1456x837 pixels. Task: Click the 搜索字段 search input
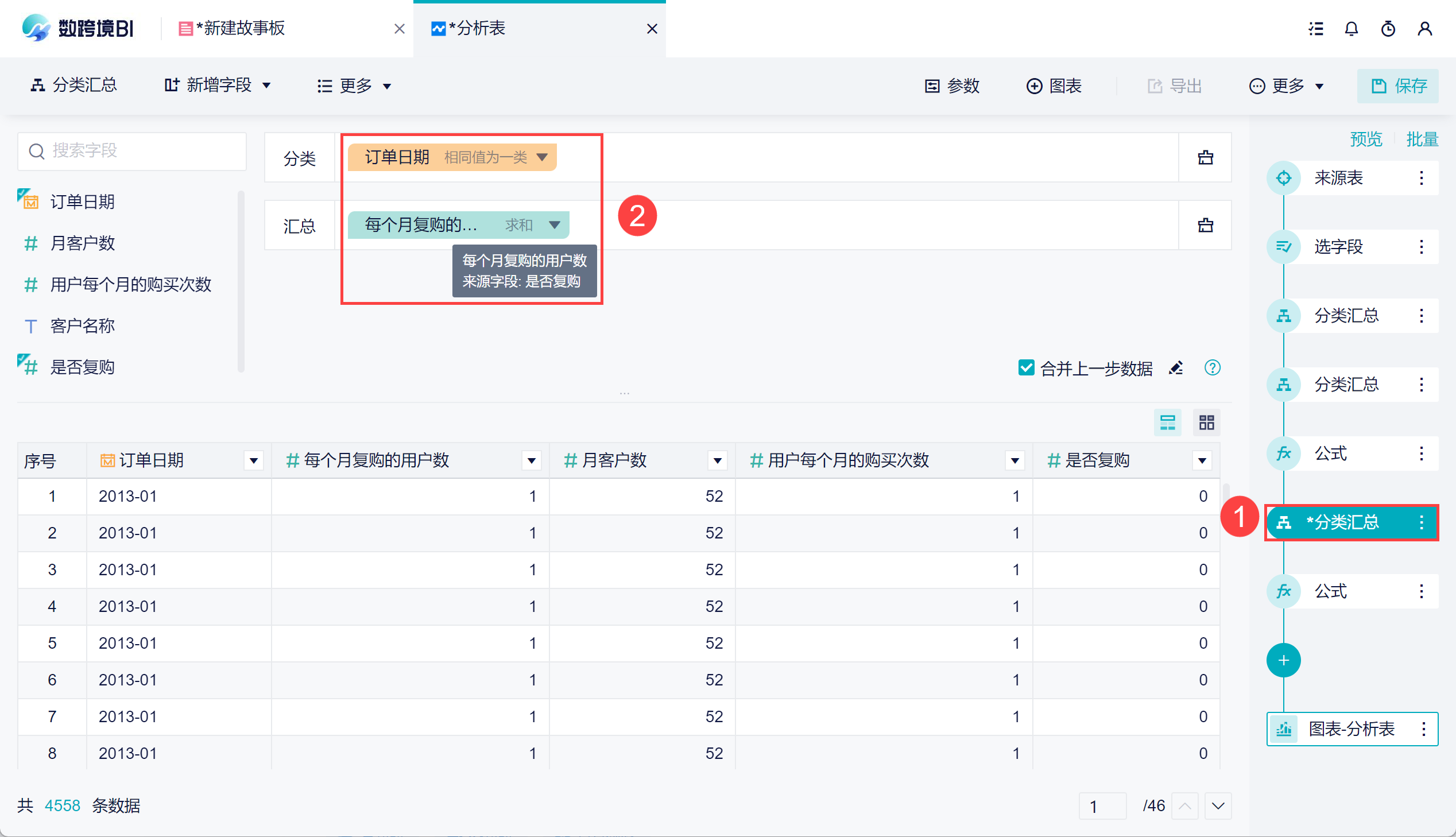(x=138, y=151)
